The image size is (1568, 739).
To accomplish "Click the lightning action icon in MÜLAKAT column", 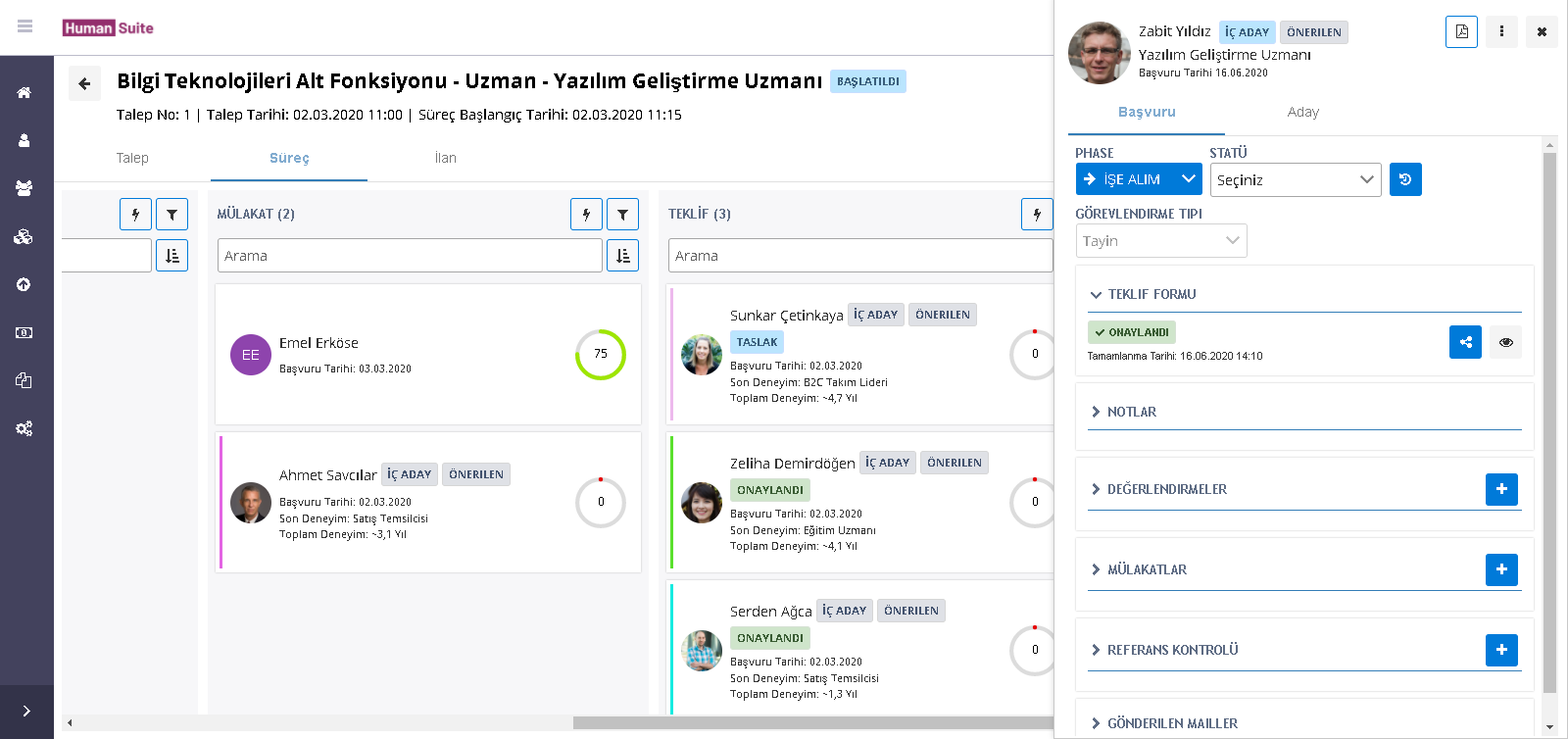I will (586, 214).
